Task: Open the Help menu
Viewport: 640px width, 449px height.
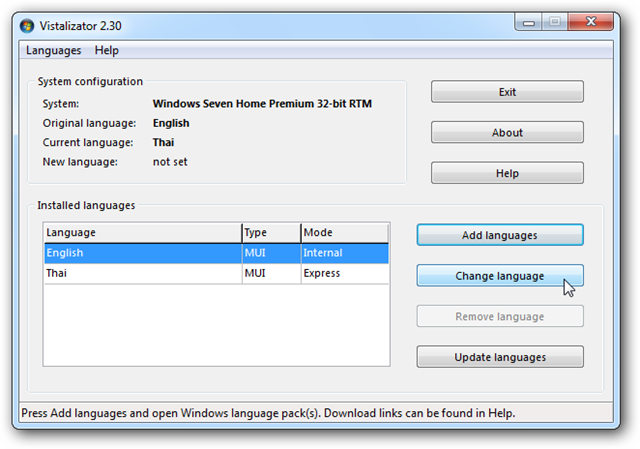Action: [107, 50]
